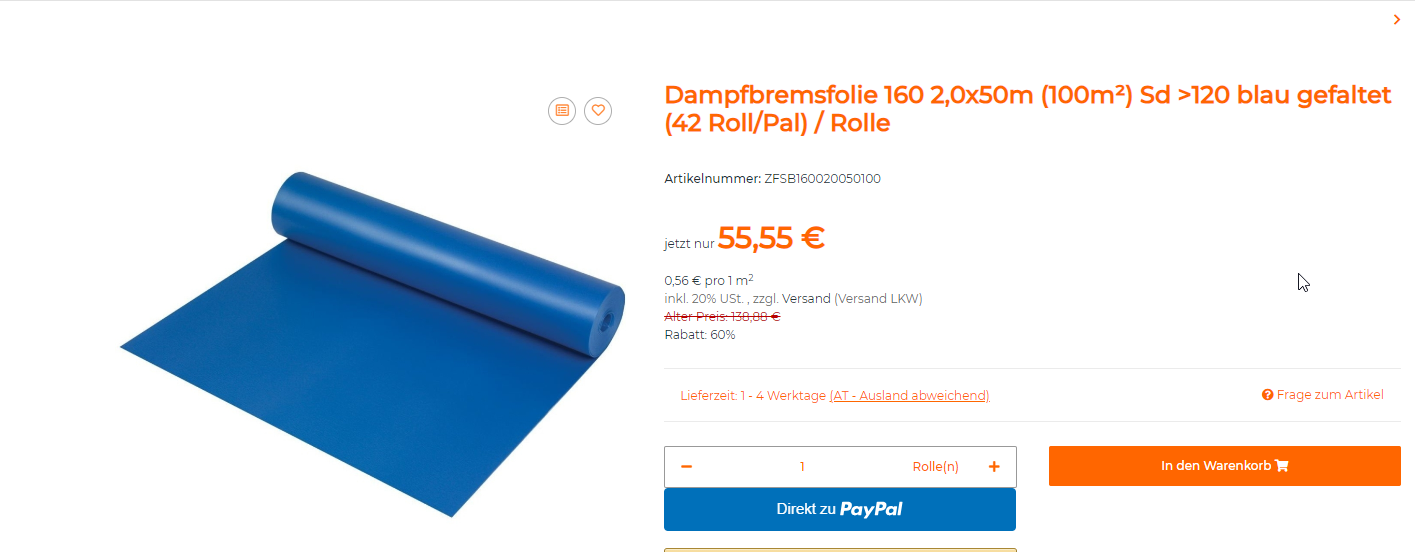Decrease quantity with the minus button

coord(687,467)
